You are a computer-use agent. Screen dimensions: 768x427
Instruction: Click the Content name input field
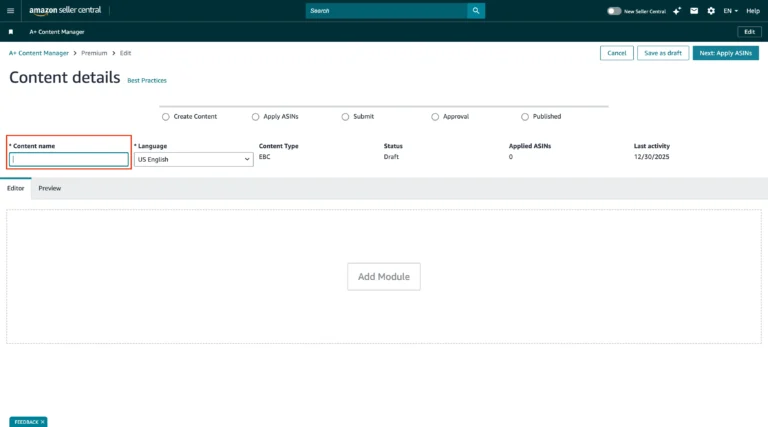(x=69, y=159)
